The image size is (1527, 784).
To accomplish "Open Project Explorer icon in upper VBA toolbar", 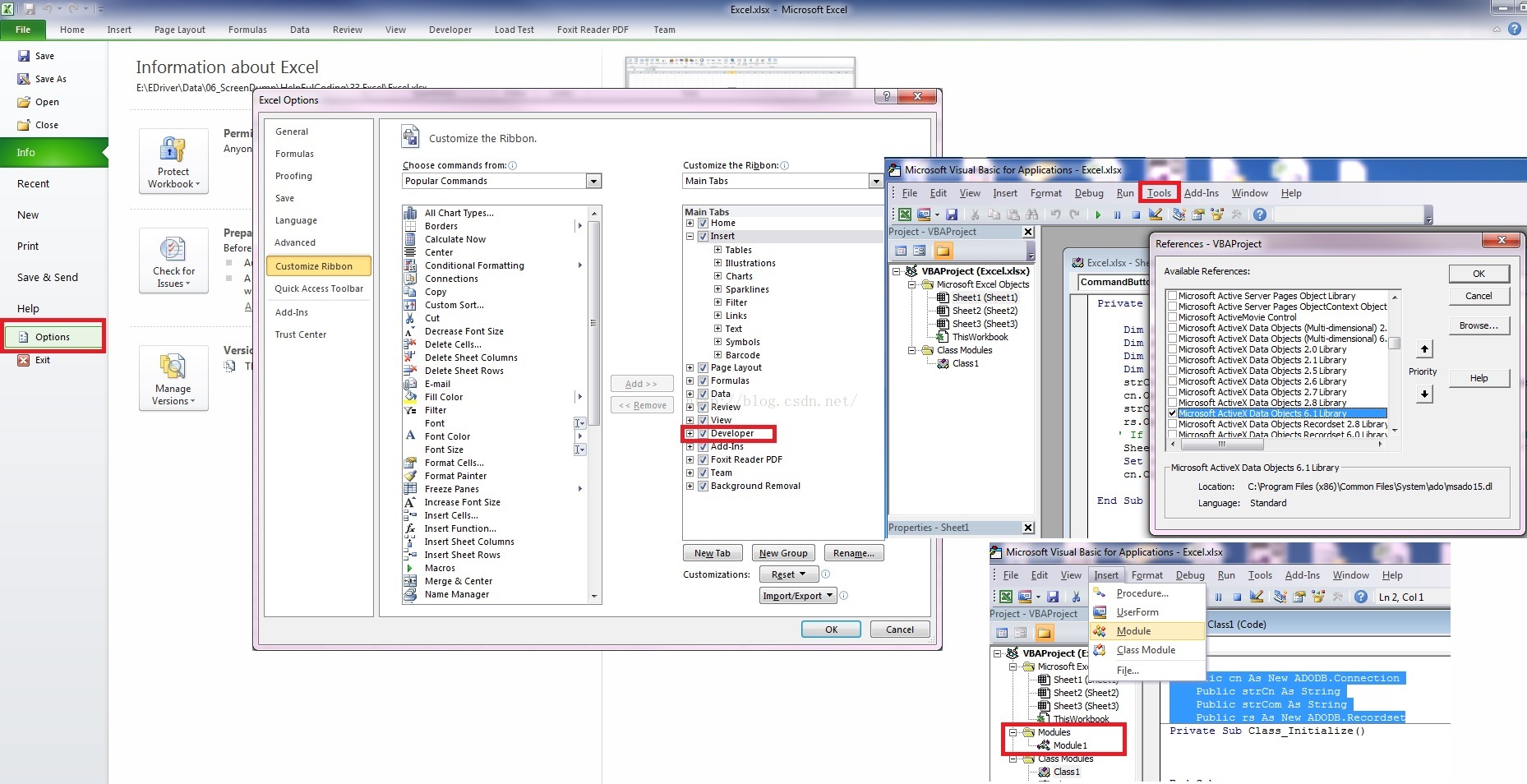I will tap(1179, 214).
